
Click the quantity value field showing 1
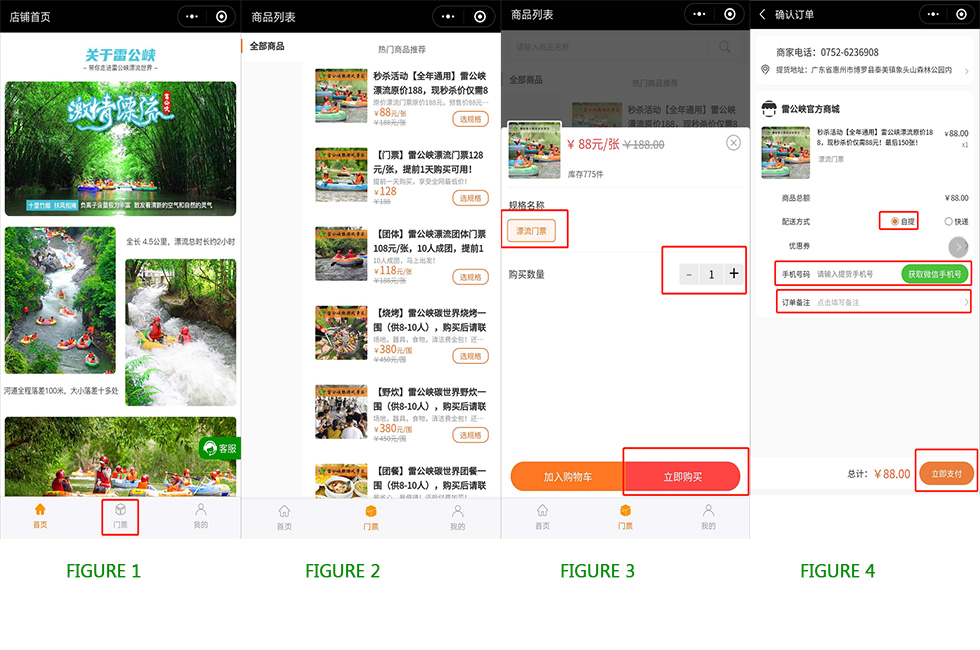pos(711,274)
